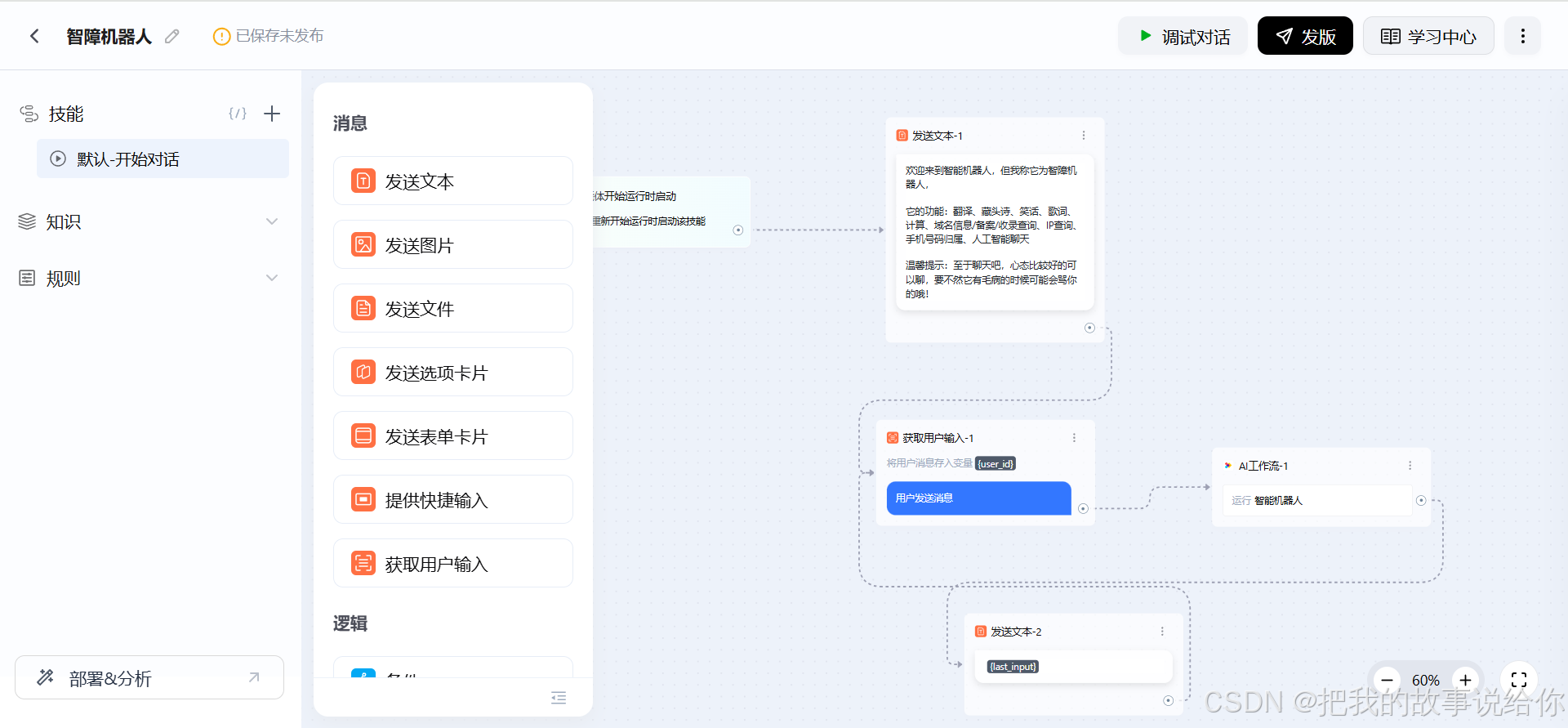Viewport: 1568px width, 728px height.
Task: Select the {last_input} variable tag
Action: tap(1013, 667)
